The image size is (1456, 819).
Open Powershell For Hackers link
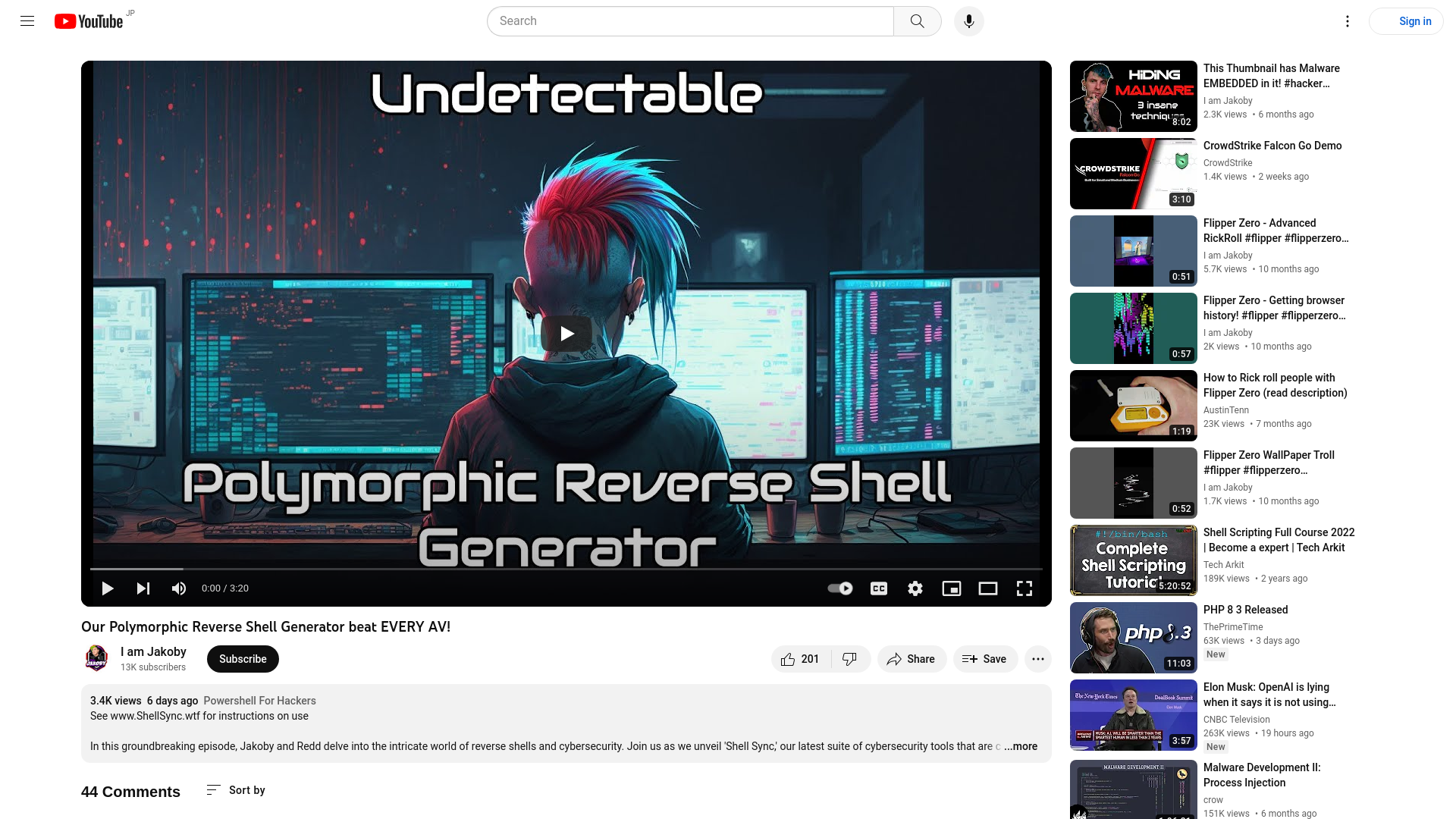259,701
